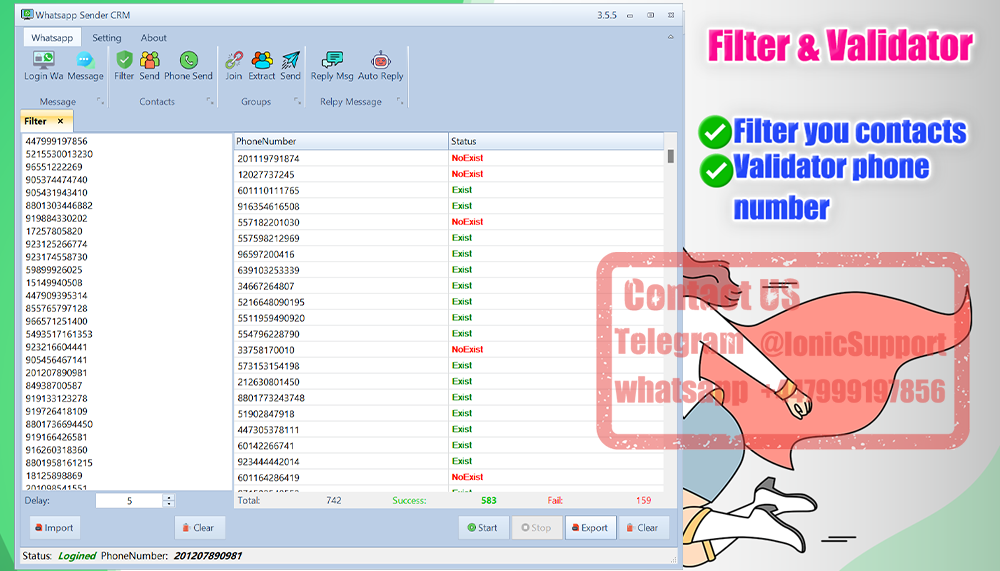Click the Import button
Screen dimensions: 1000x571
(x=55, y=528)
